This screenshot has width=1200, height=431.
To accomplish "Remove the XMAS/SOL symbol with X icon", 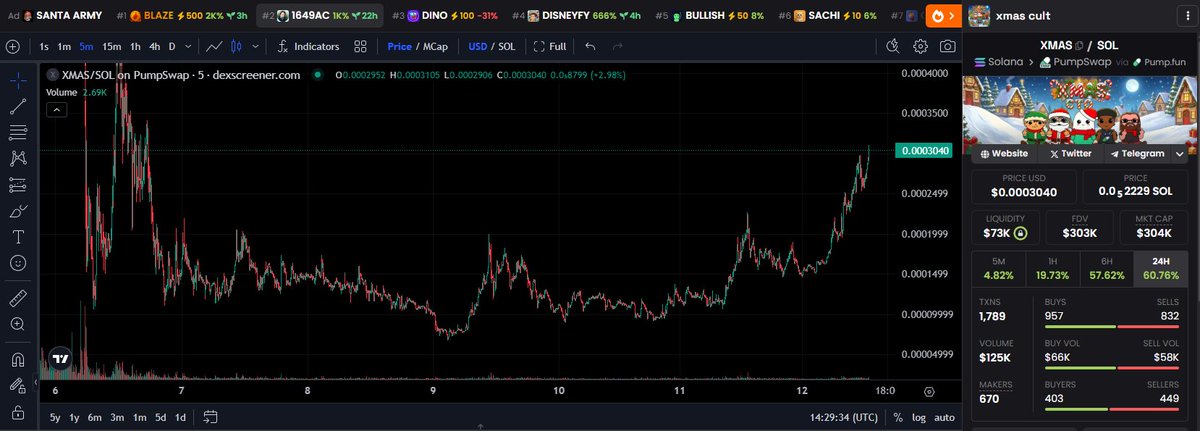I will coord(52,74).
